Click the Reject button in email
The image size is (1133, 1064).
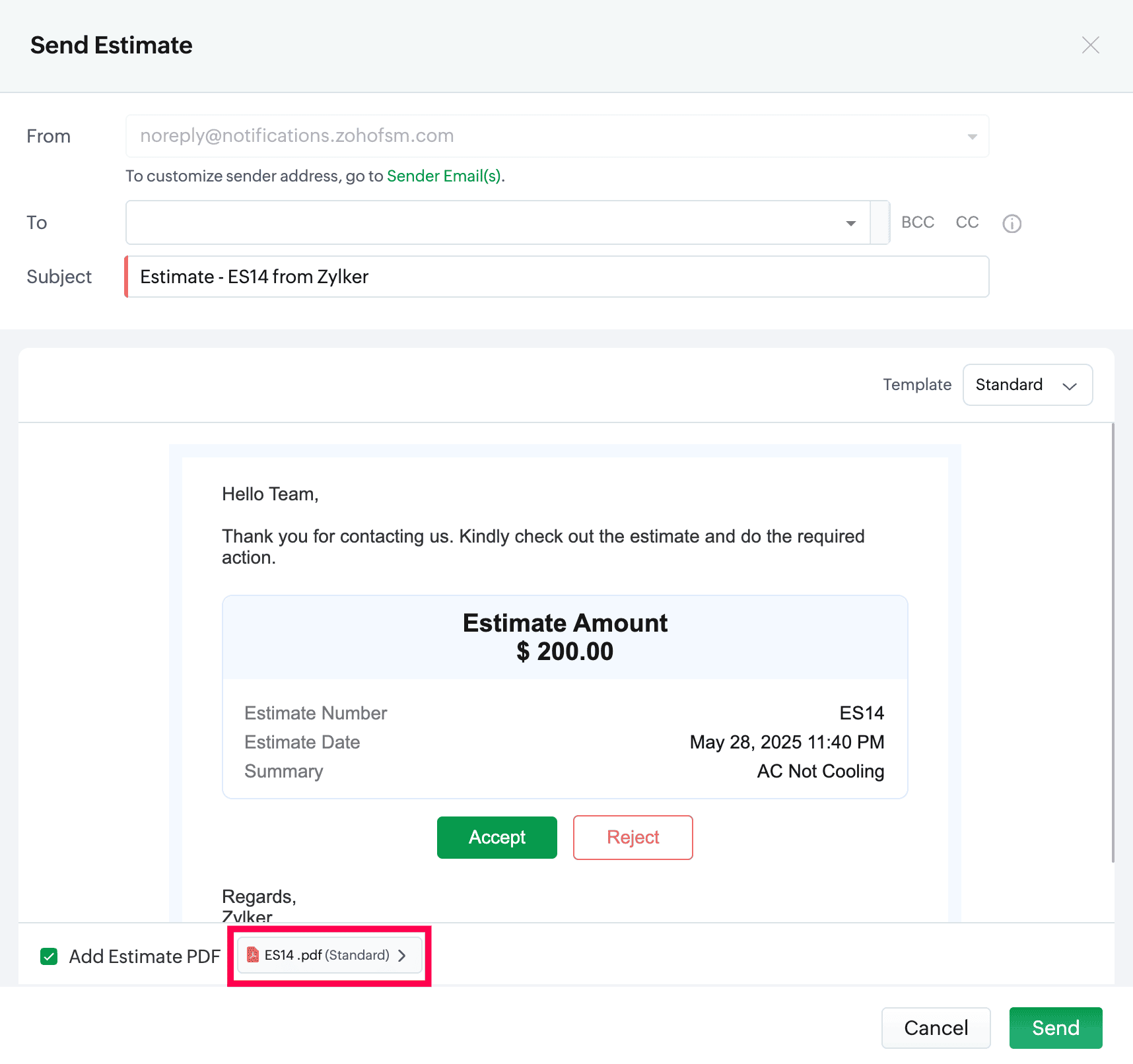(633, 838)
